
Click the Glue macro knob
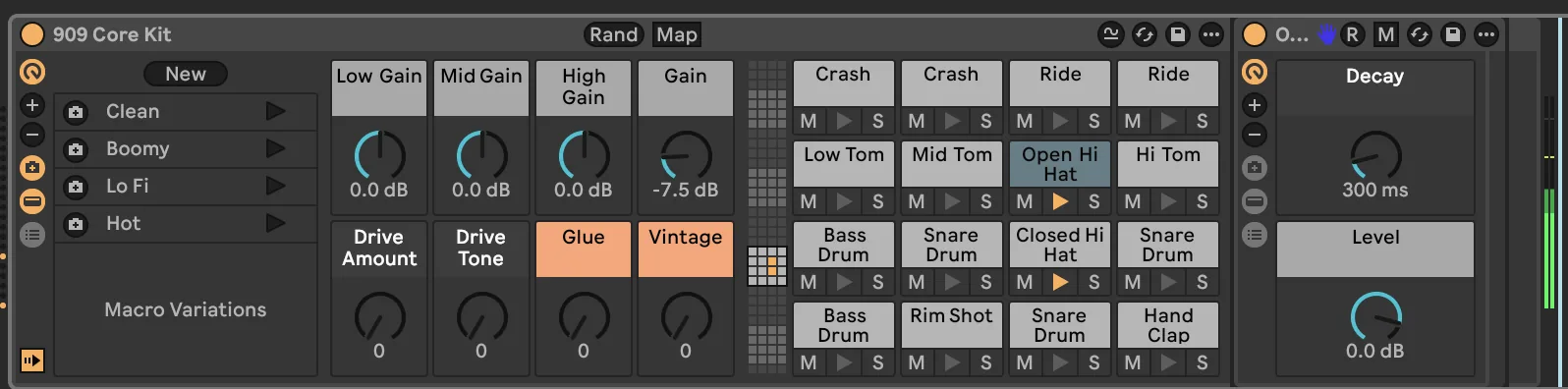coord(584,316)
